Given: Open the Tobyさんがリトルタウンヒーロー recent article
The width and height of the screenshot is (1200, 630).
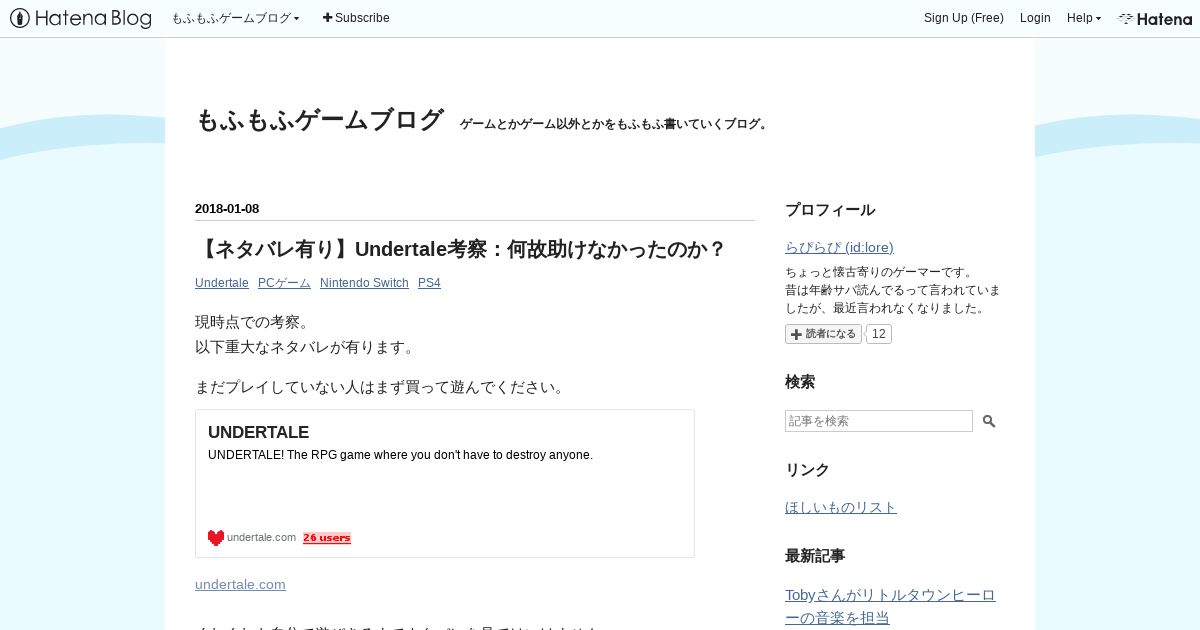Looking at the screenshot, I should [x=890, y=606].
